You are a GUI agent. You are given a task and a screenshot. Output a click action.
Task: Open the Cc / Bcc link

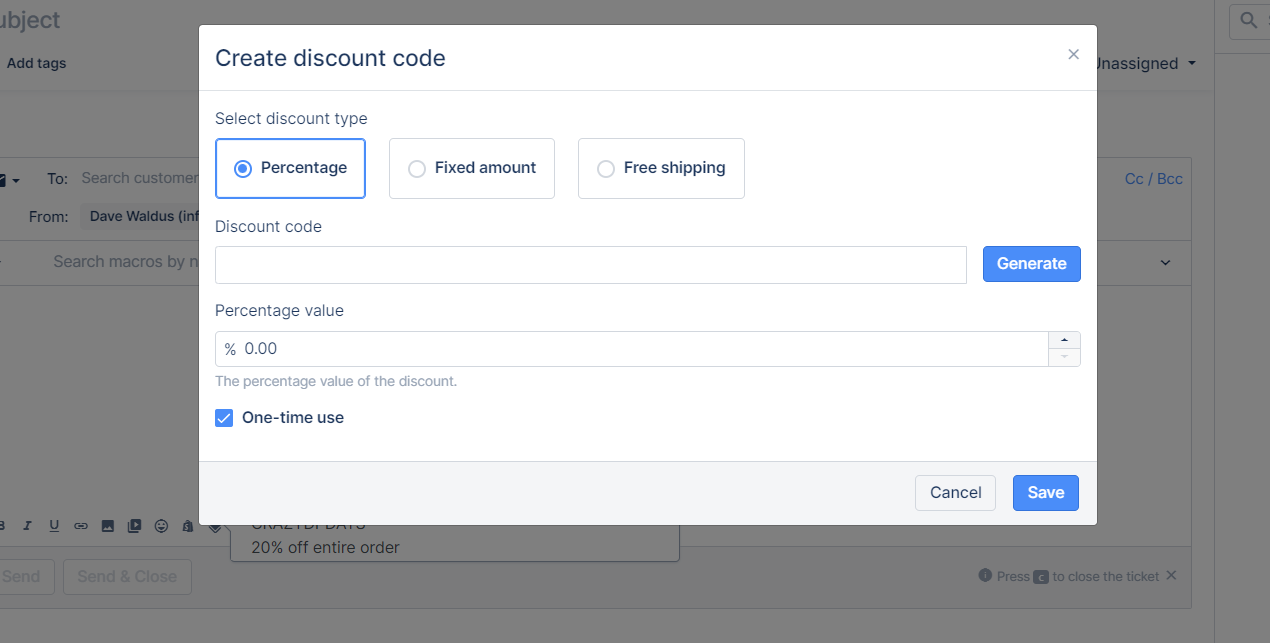pos(1153,179)
